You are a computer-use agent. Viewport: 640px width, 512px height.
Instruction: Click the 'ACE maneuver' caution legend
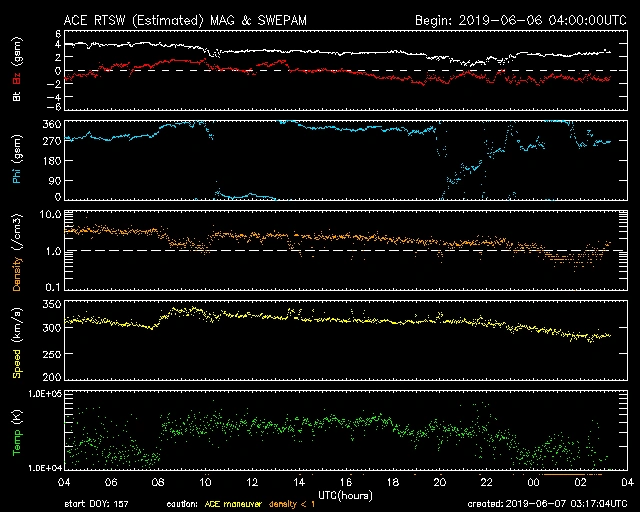point(233,504)
